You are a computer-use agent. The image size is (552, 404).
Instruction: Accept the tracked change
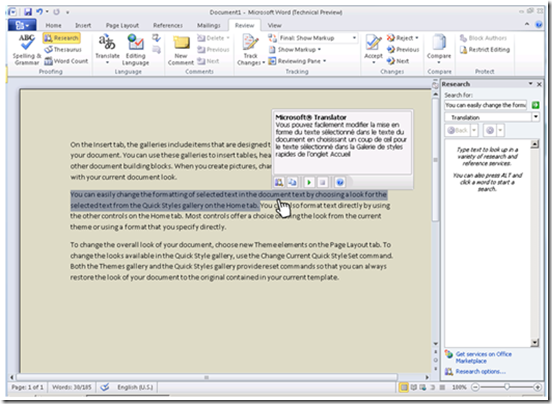click(x=373, y=49)
